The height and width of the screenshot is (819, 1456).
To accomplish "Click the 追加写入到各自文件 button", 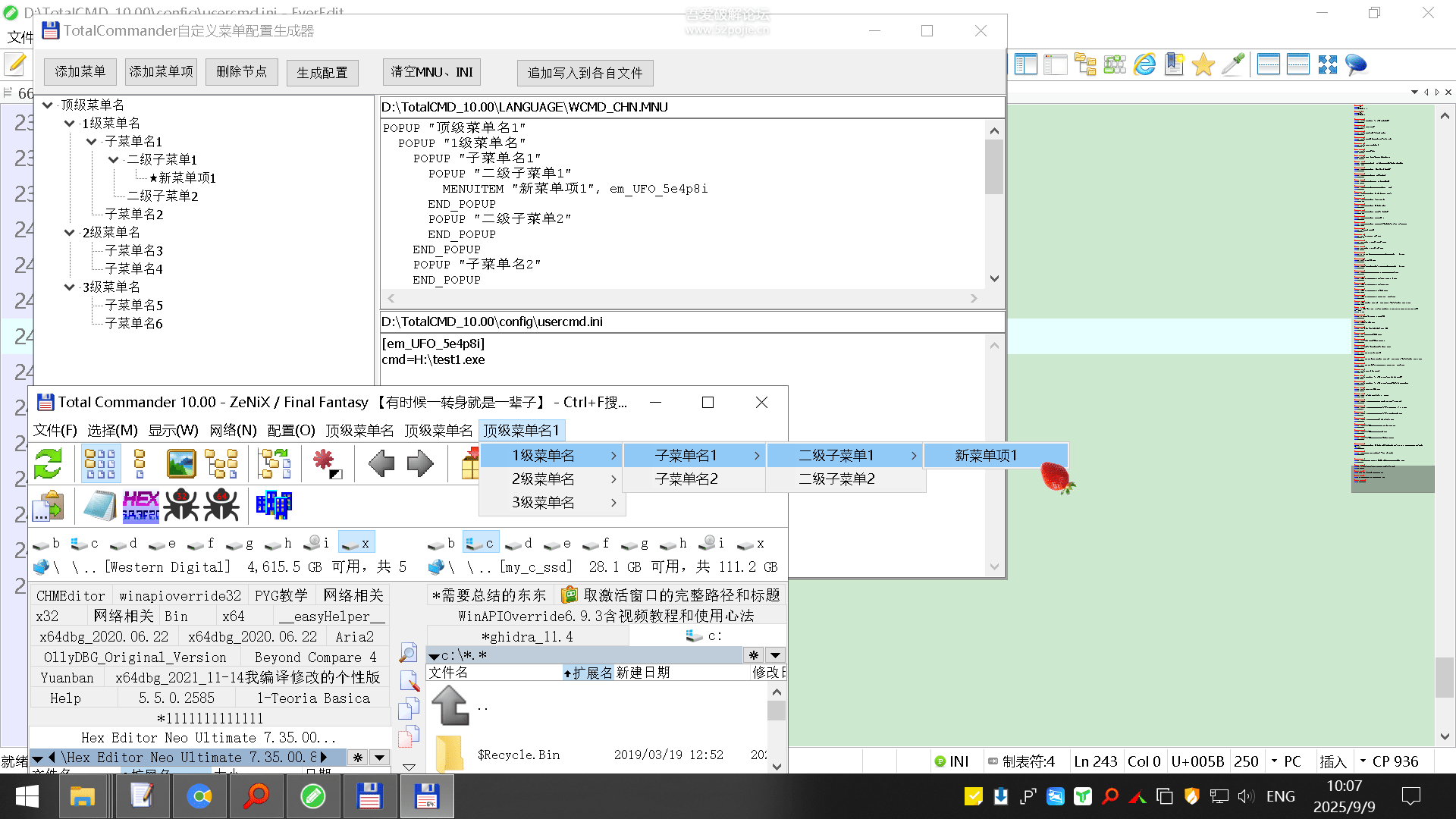I will pyautogui.click(x=585, y=73).
